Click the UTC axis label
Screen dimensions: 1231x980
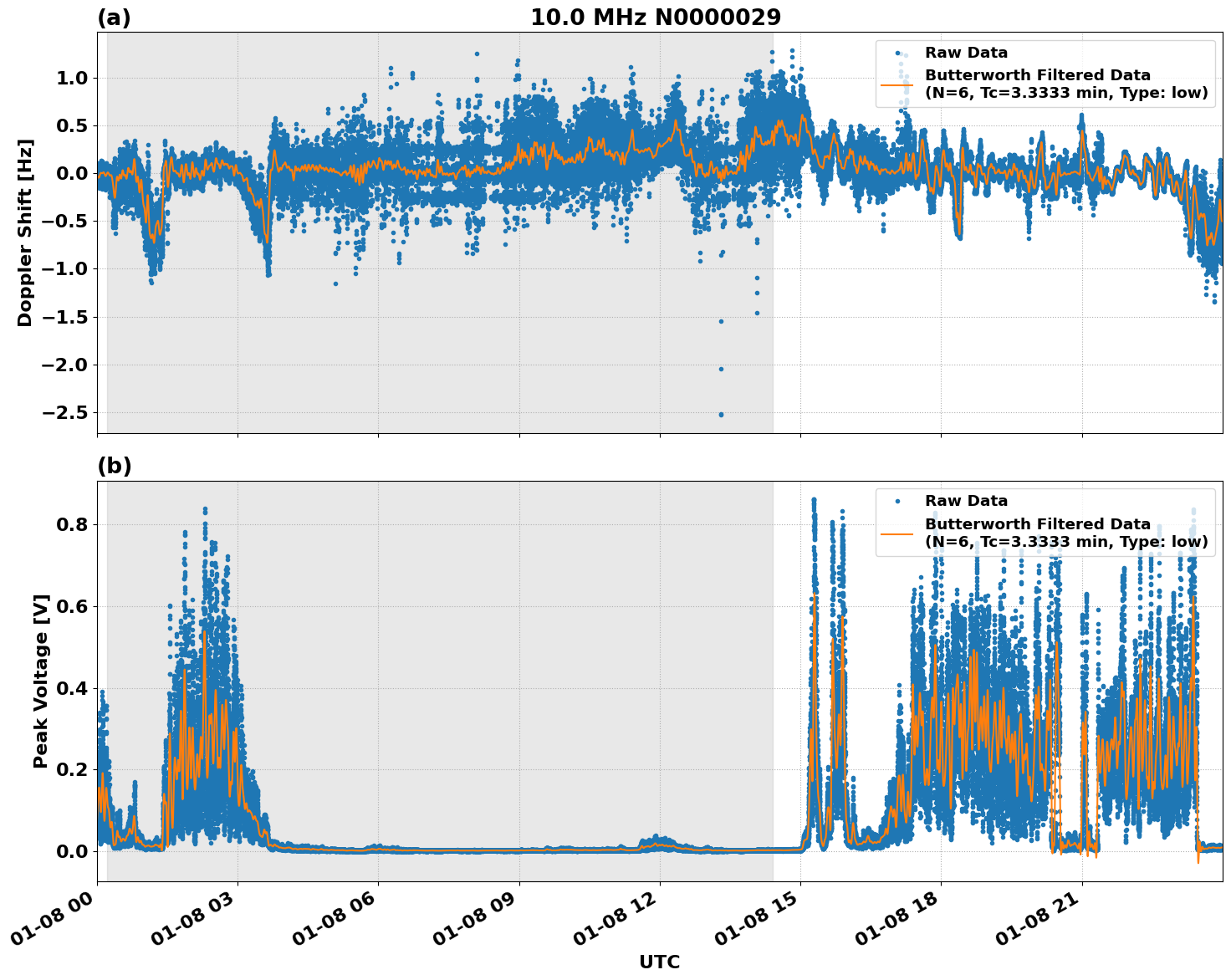pos(659,962)
